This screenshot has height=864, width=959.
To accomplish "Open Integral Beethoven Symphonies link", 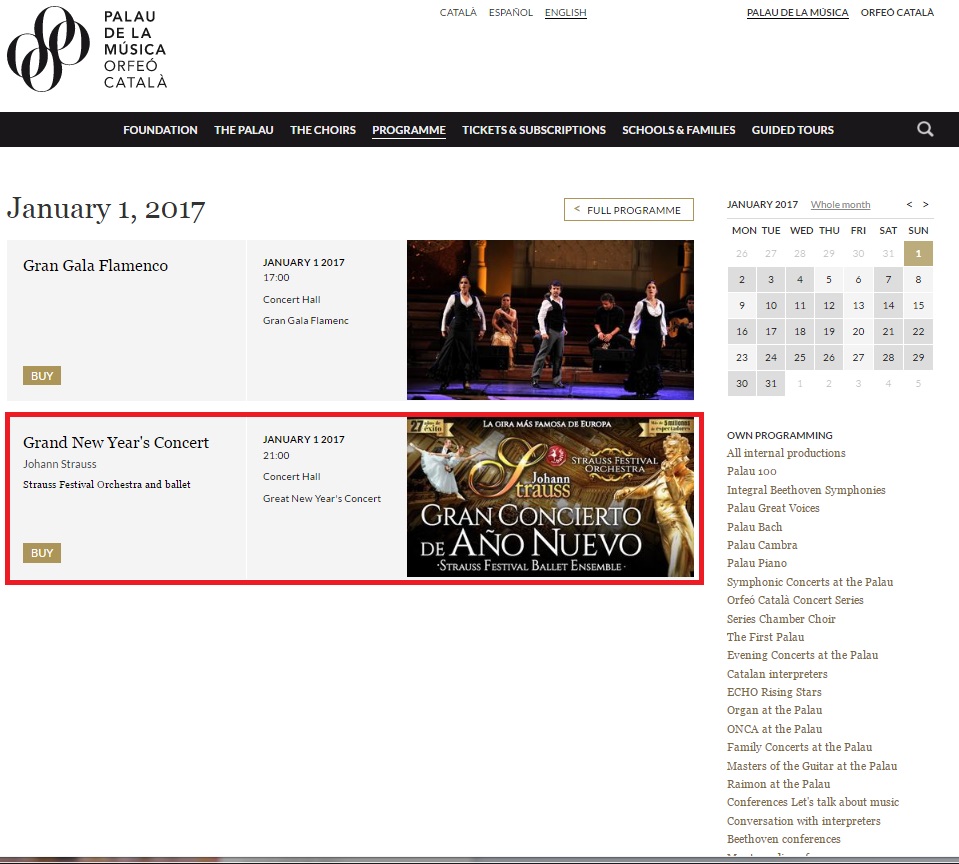I will click(806, 490).
